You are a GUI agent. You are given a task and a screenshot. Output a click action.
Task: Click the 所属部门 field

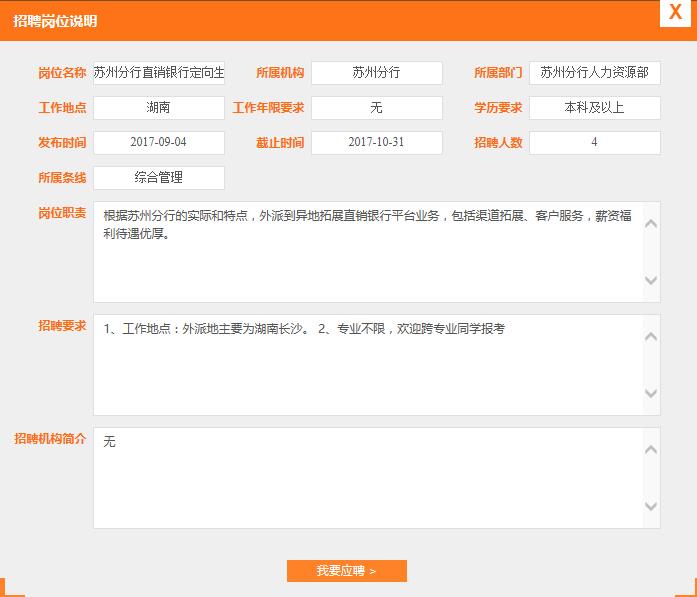[594, 73]
